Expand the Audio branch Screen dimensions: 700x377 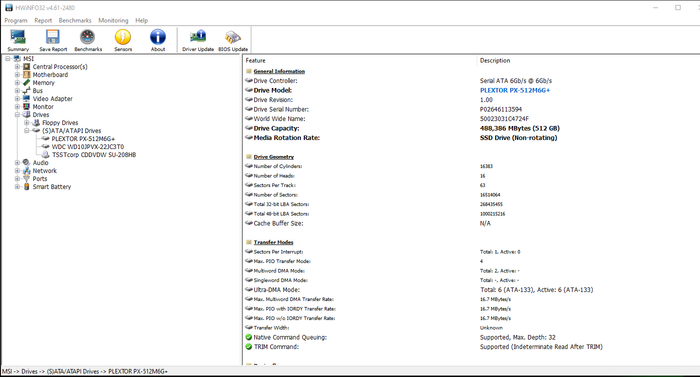pyautogui.click(x=17, y=163)
